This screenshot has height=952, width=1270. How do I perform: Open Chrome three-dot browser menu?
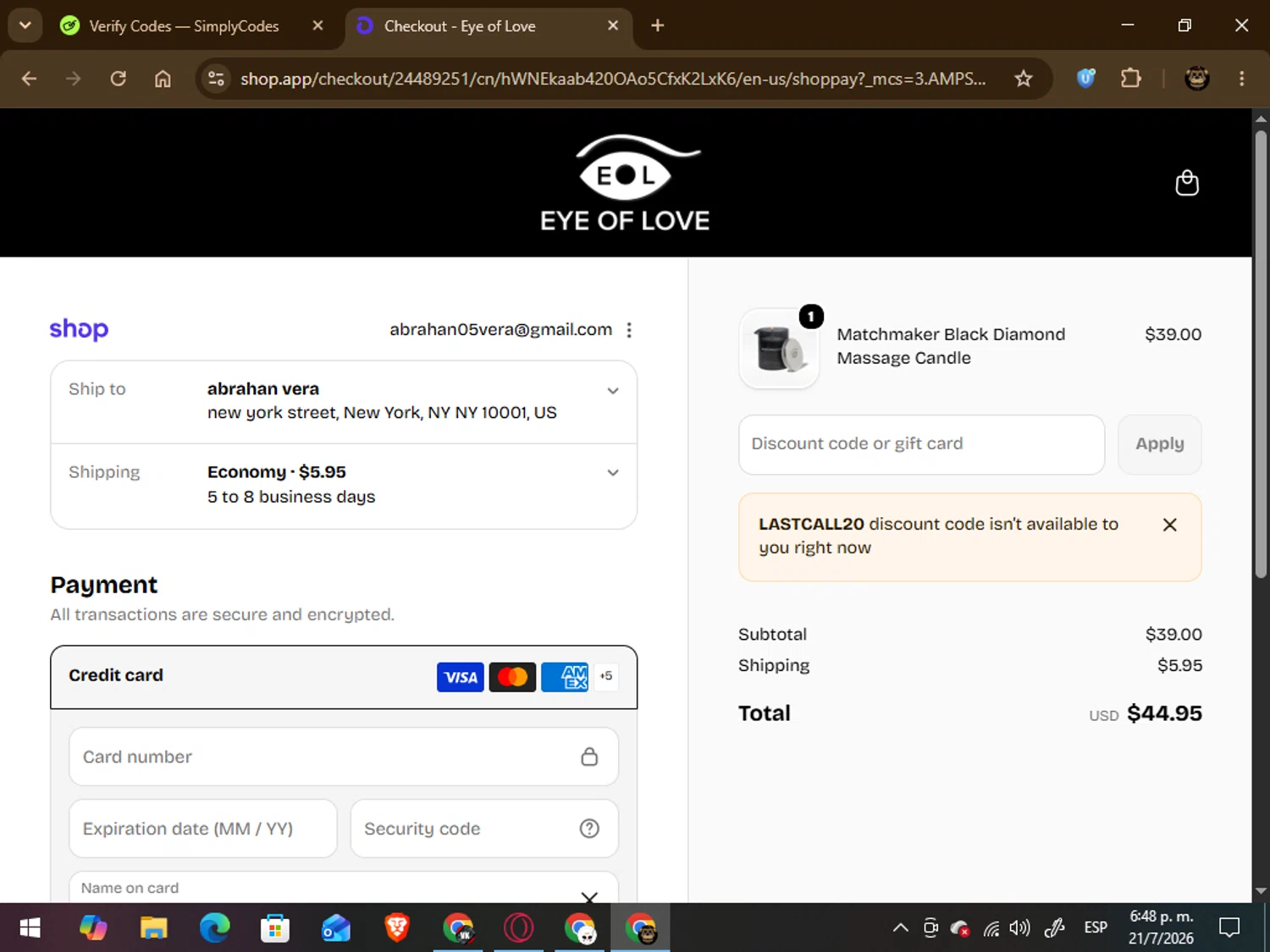(1241, 79)
